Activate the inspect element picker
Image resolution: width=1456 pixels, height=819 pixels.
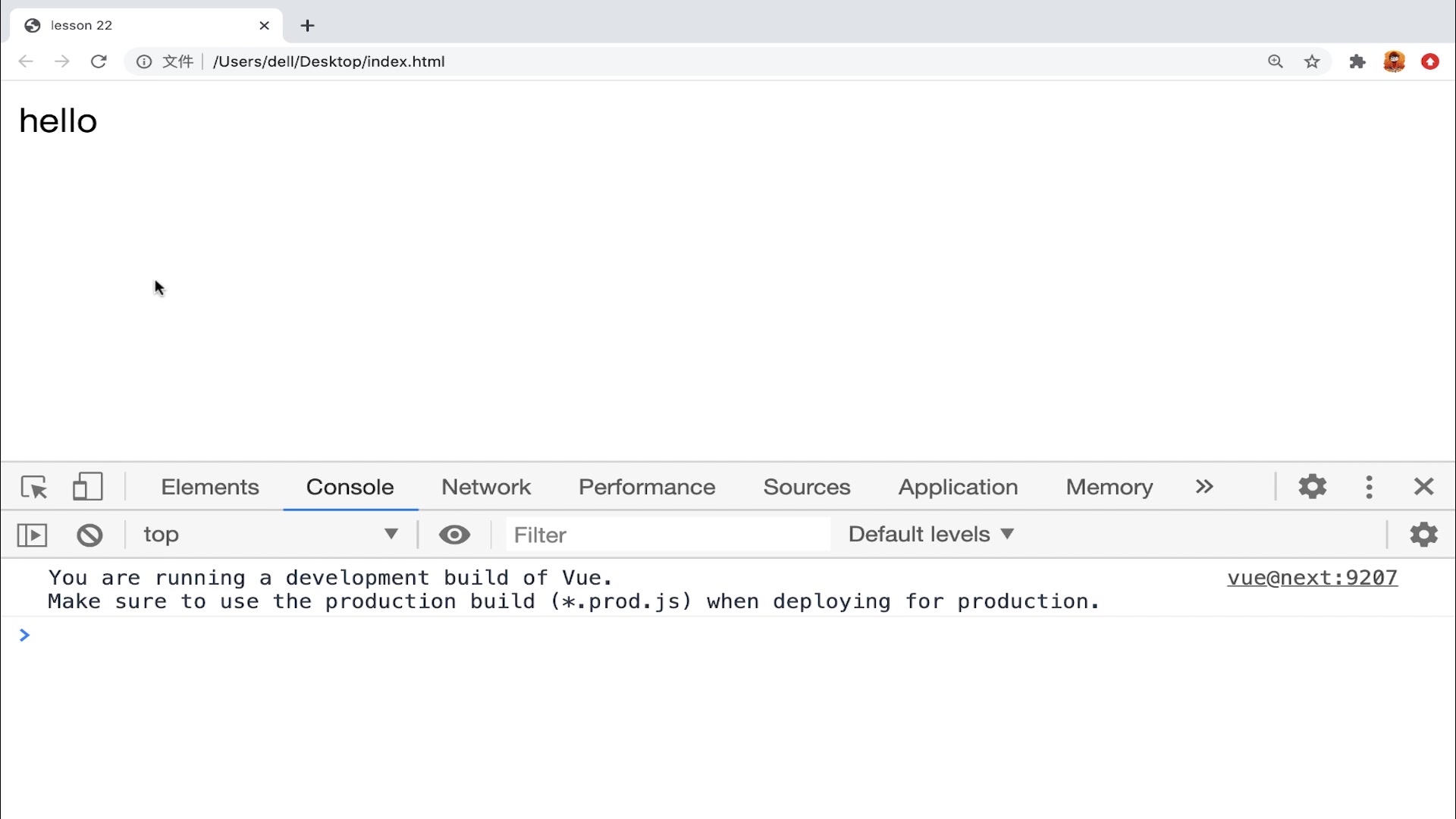click(34, 487)
